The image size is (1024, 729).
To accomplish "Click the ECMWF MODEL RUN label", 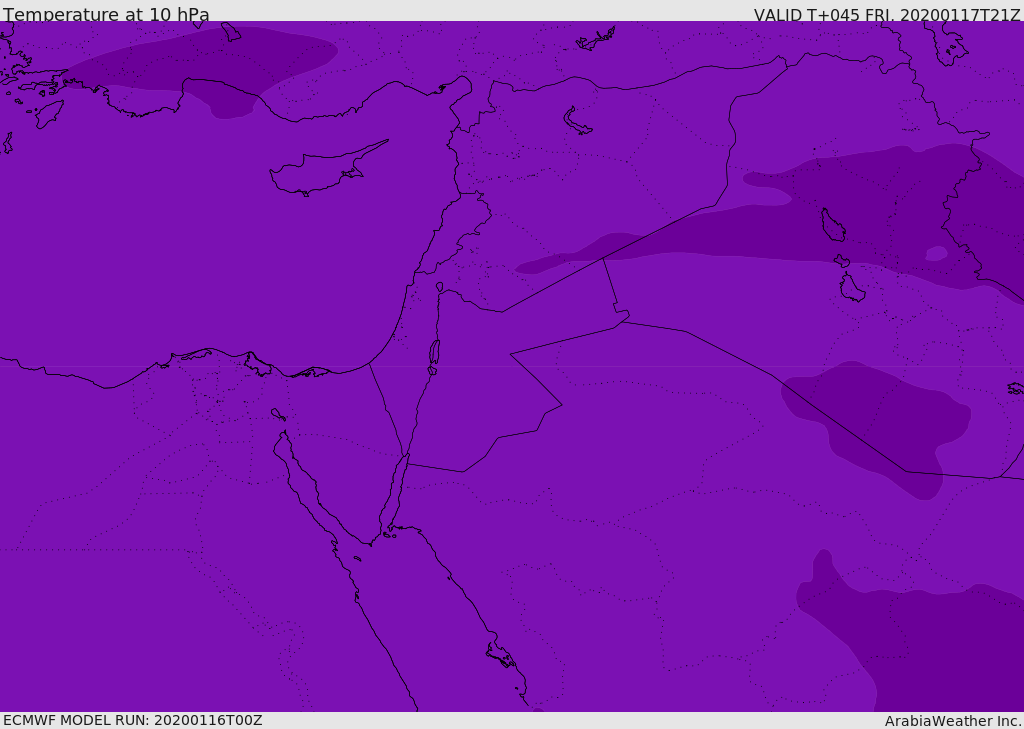I will point(132,720).
